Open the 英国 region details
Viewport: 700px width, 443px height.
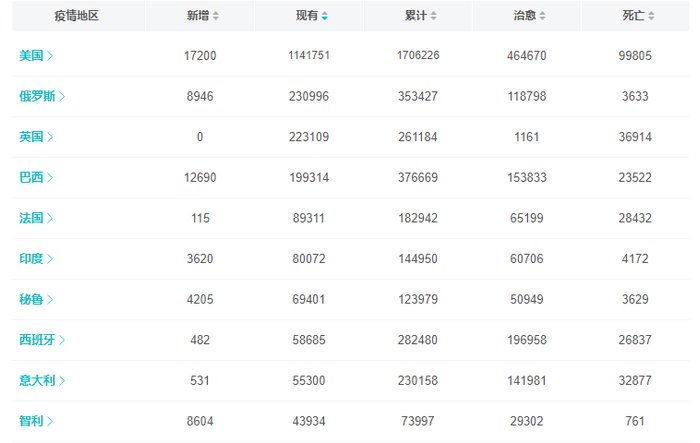36,137
